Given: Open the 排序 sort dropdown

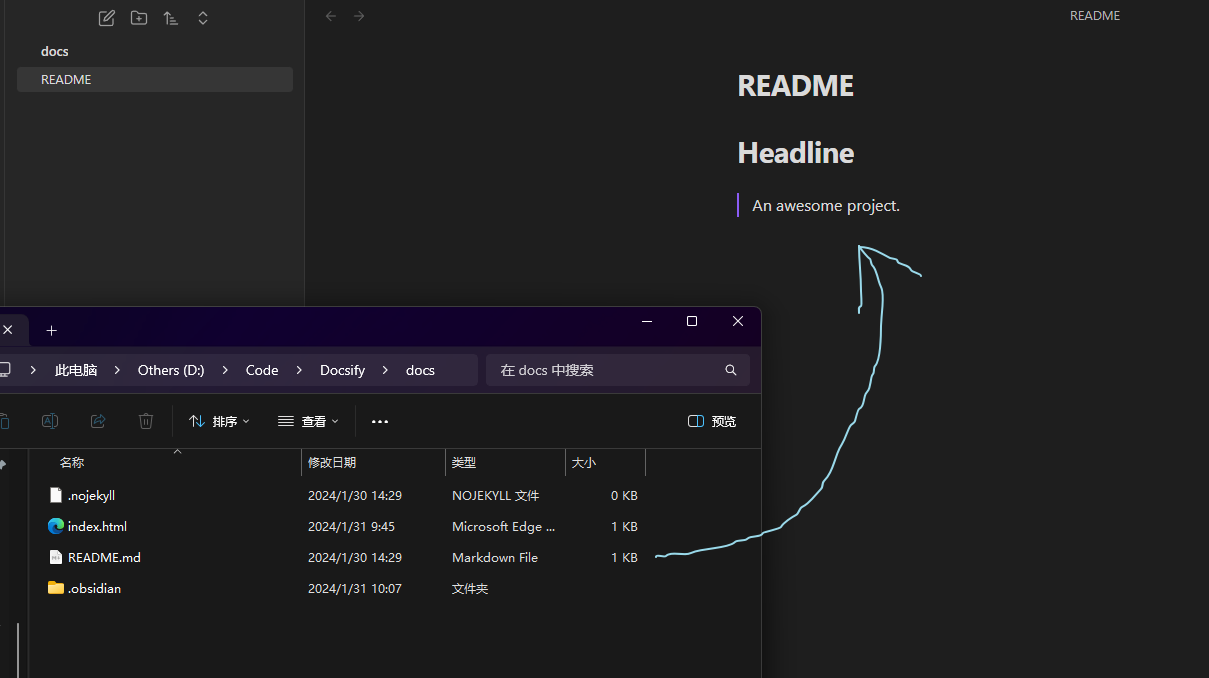Looking at the screenshot, I should tap(219, 421).
